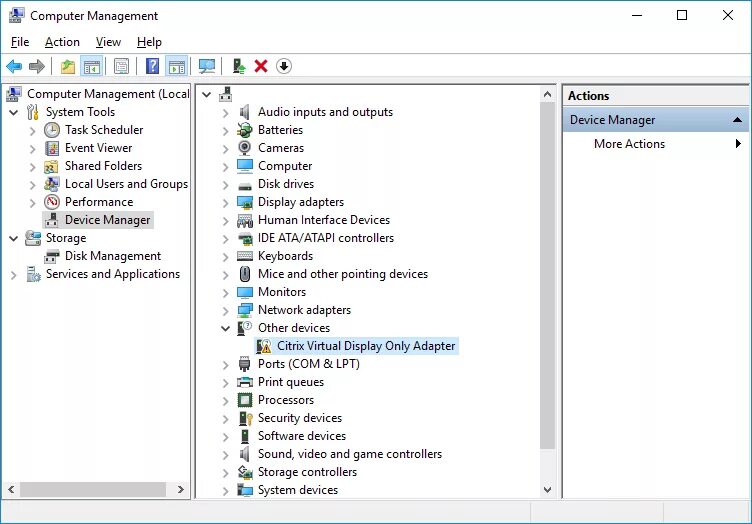This screenshot has width=752, height=524.
Task: Expand the Task Scheduler node
Action: 33,131
